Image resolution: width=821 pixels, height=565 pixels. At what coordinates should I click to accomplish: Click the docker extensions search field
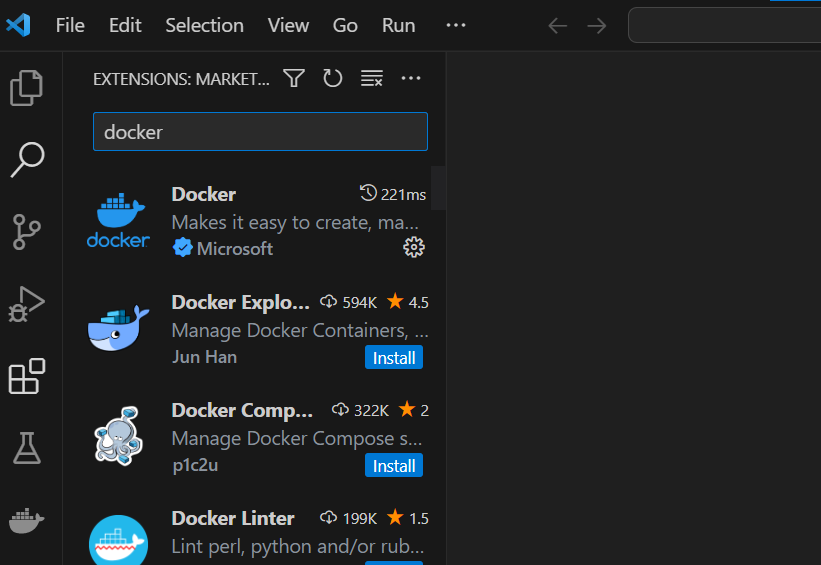(260, 131)
